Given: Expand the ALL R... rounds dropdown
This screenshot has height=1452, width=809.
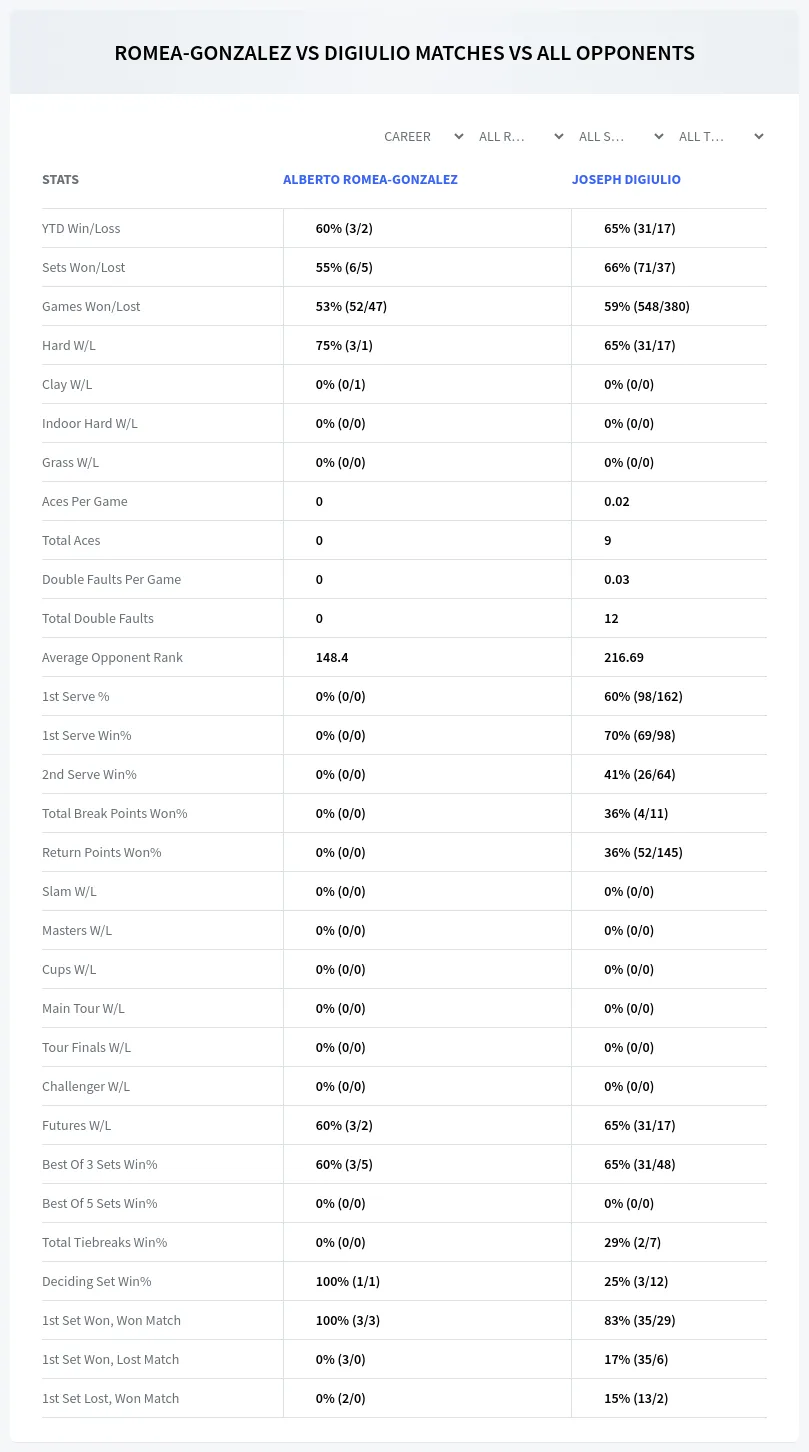Looking at the screenshot, I should pyautogui.click(x=521, y=136).
